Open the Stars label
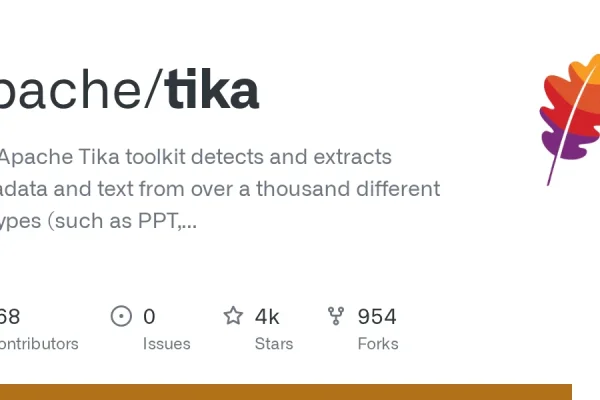 (274, 344)
